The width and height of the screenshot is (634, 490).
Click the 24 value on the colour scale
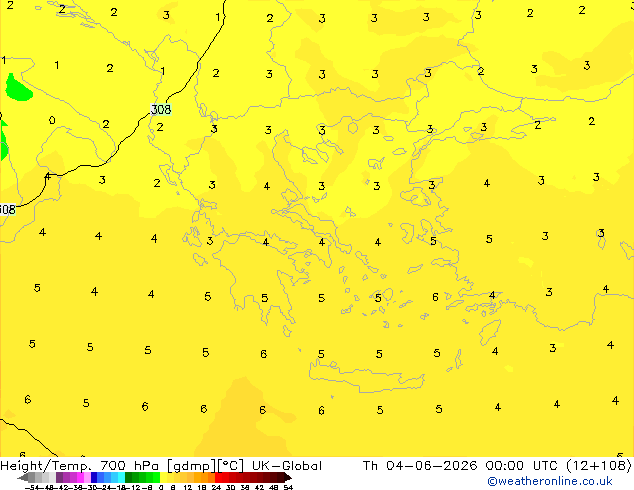(216, 487)
